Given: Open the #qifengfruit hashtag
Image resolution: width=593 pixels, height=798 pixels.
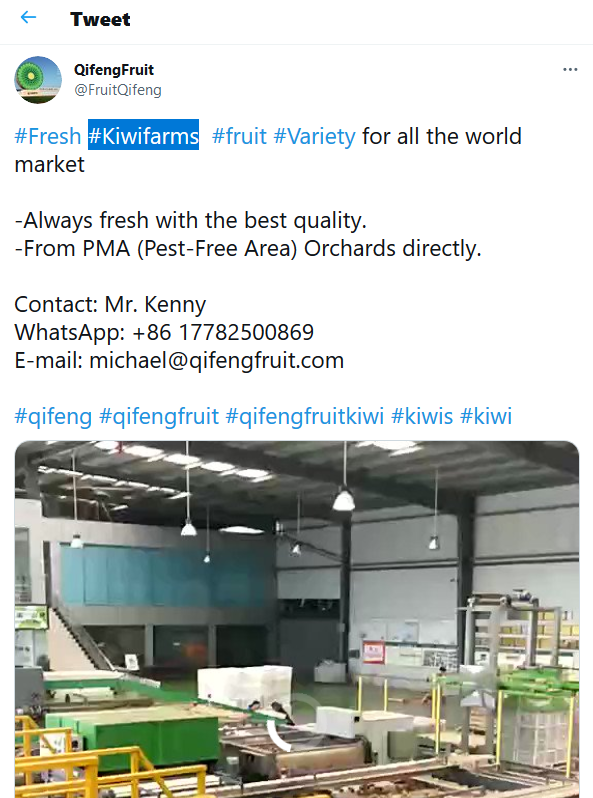Looking at the screenshot, I should 159,416.
